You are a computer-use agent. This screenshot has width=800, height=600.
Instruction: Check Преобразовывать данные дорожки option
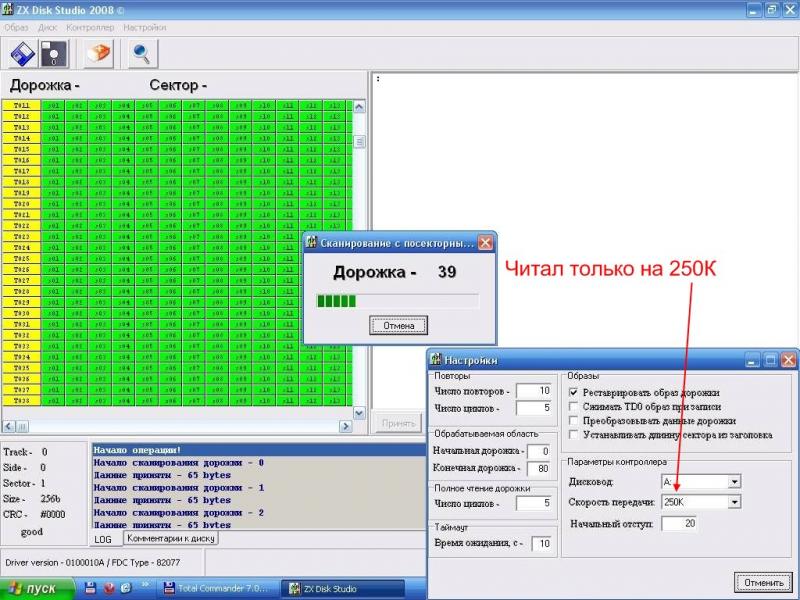573,421
